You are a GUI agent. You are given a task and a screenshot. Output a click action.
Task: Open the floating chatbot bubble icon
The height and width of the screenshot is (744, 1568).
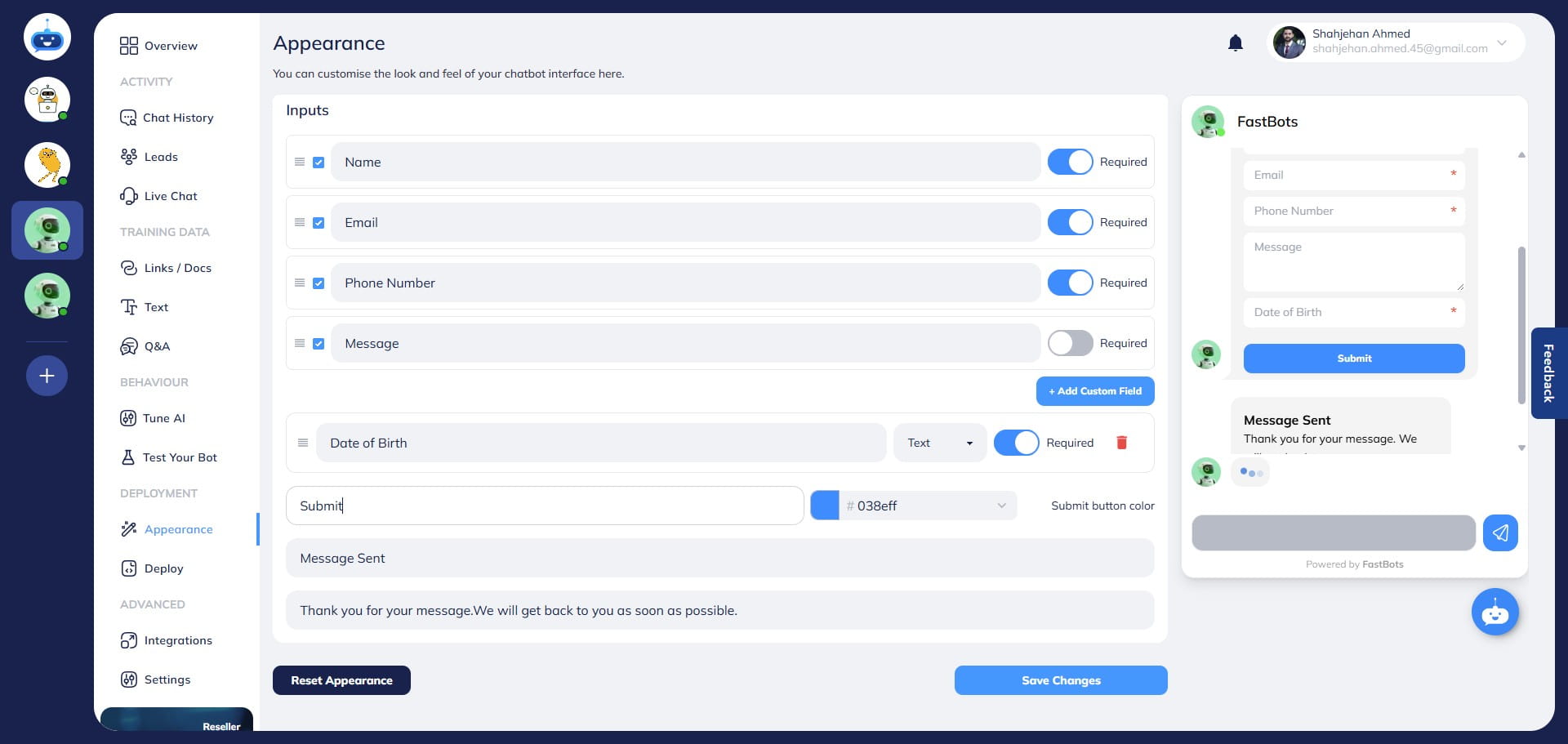(x=1494, y=612)
